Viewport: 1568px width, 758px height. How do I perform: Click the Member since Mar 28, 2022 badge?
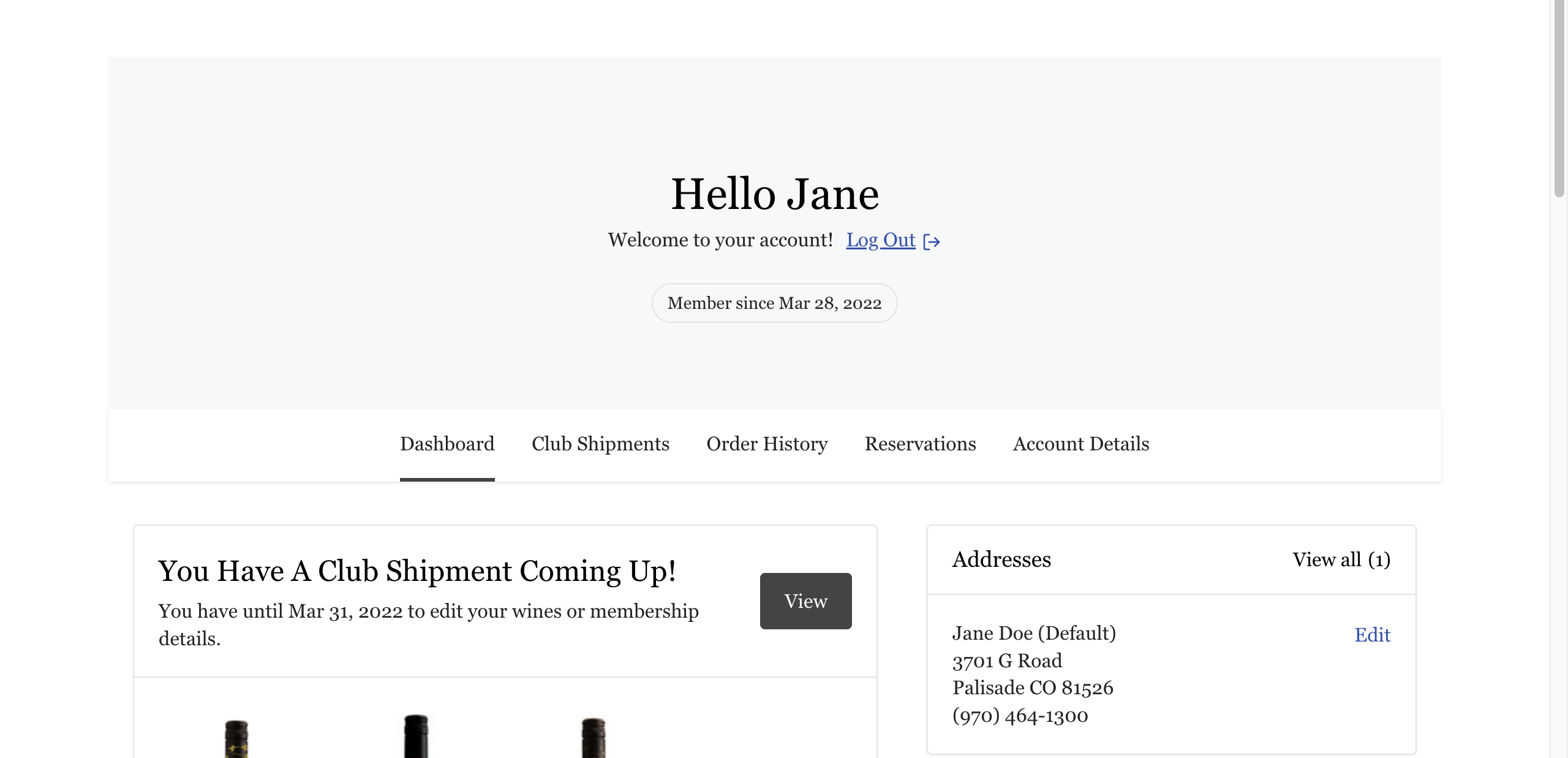click(774, 303)
